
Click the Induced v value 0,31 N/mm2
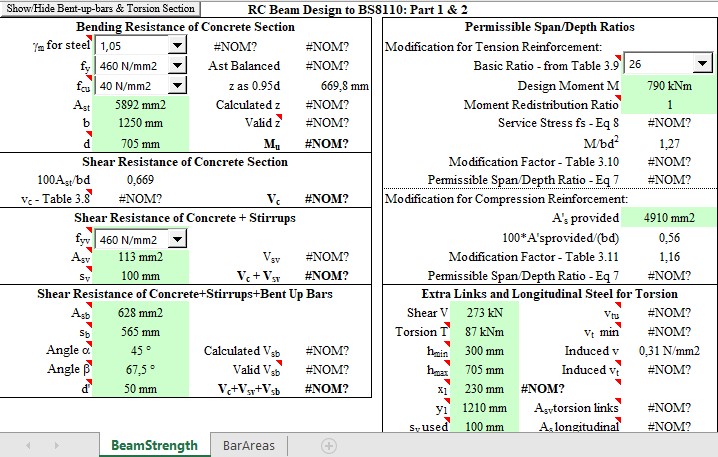tap(669, 351)
